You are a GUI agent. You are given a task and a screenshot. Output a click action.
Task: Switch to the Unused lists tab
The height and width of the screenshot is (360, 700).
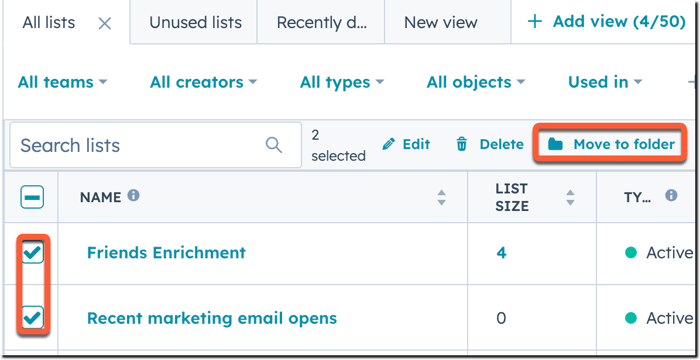pyautogui.click(x=195, y=22)
